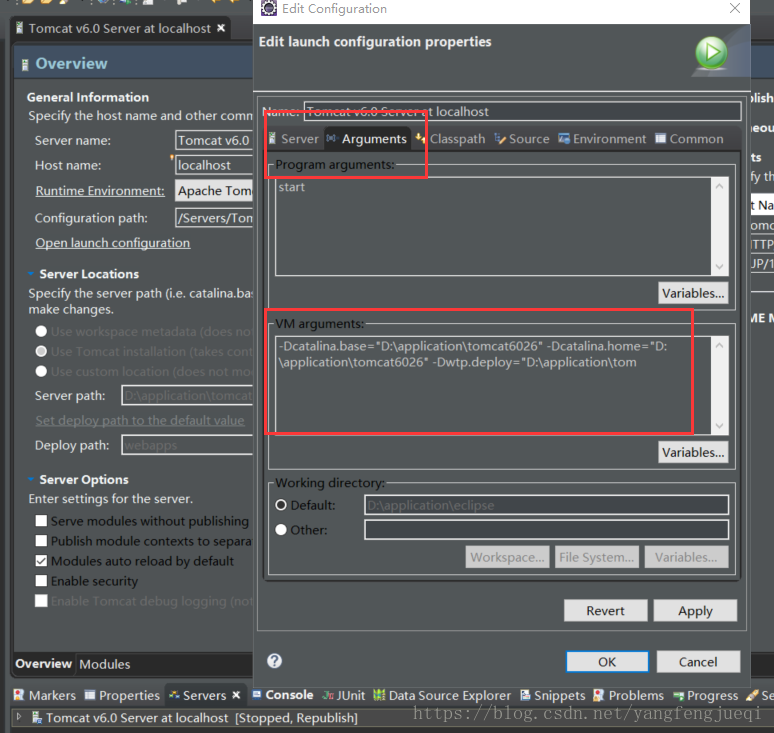Switch to the Common tab

689,139
